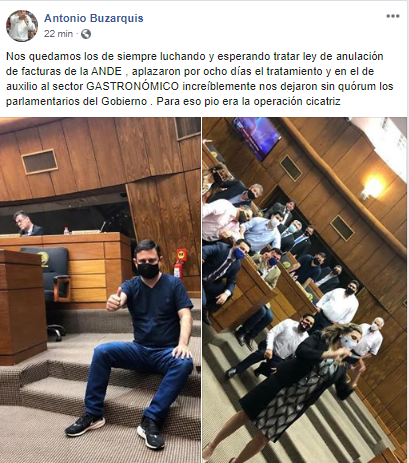Click the word "GASTRONÓMICO" in the post text
Image resolution: width=409 pixels, height=463 pixels.
click(x=133, y=86)
